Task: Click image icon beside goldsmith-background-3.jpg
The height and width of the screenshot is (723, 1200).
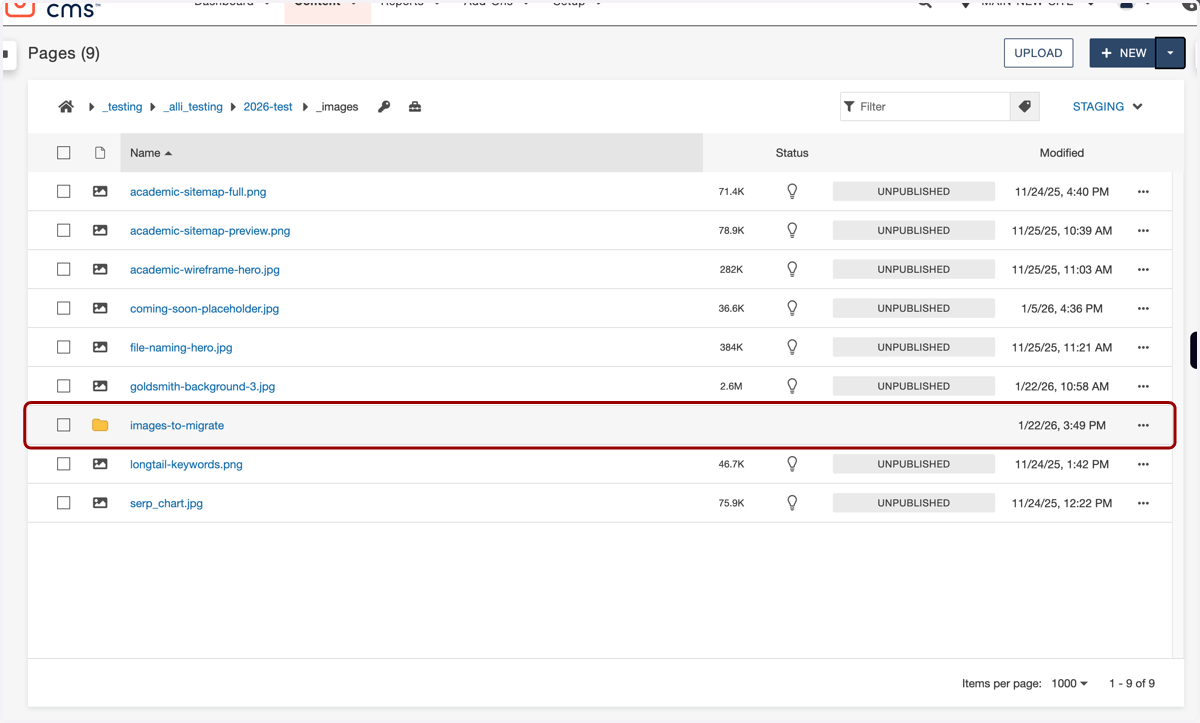Action: [x=100, y=386]
